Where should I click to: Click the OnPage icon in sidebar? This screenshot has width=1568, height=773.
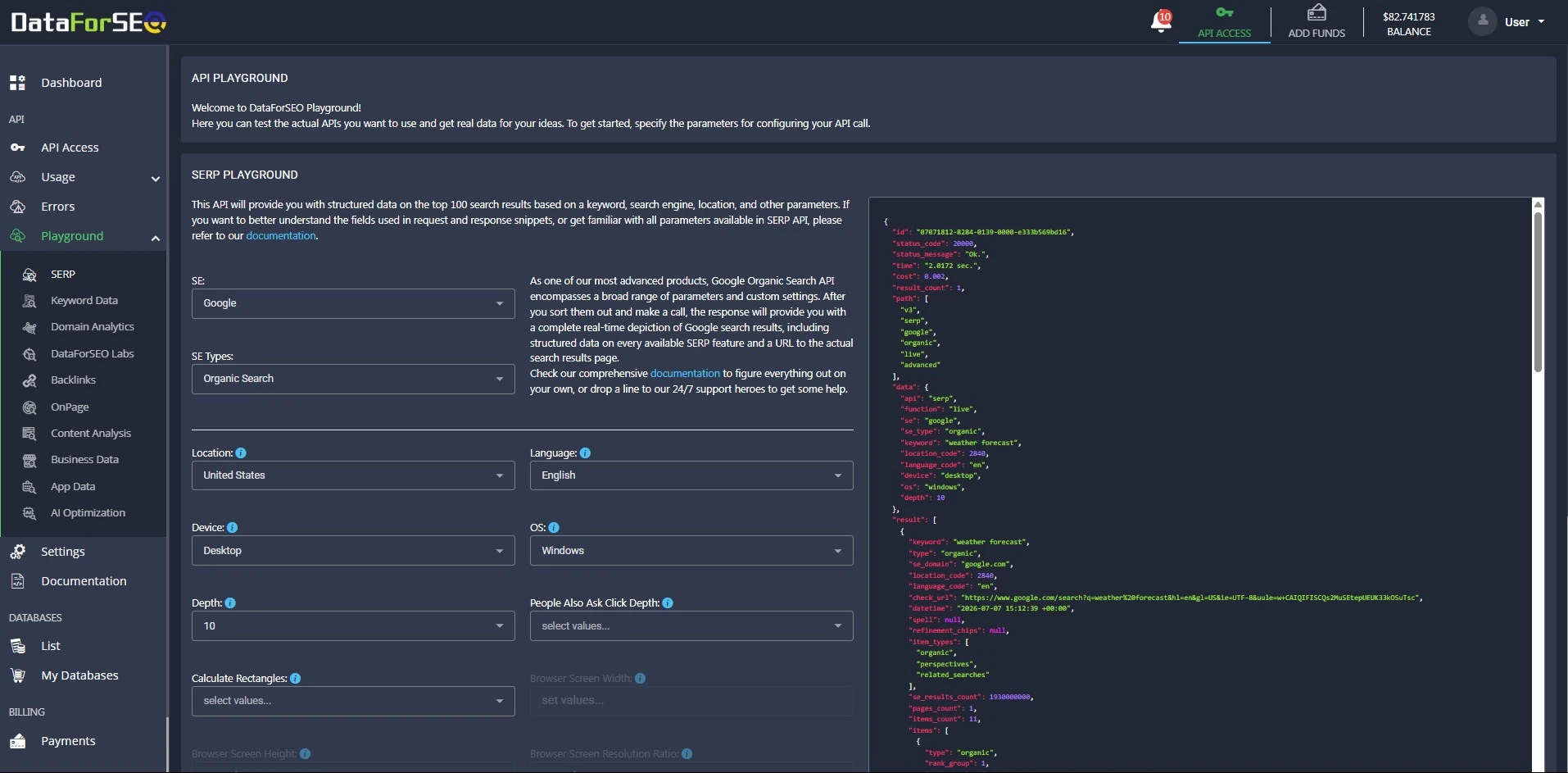[x=29, y=407]
